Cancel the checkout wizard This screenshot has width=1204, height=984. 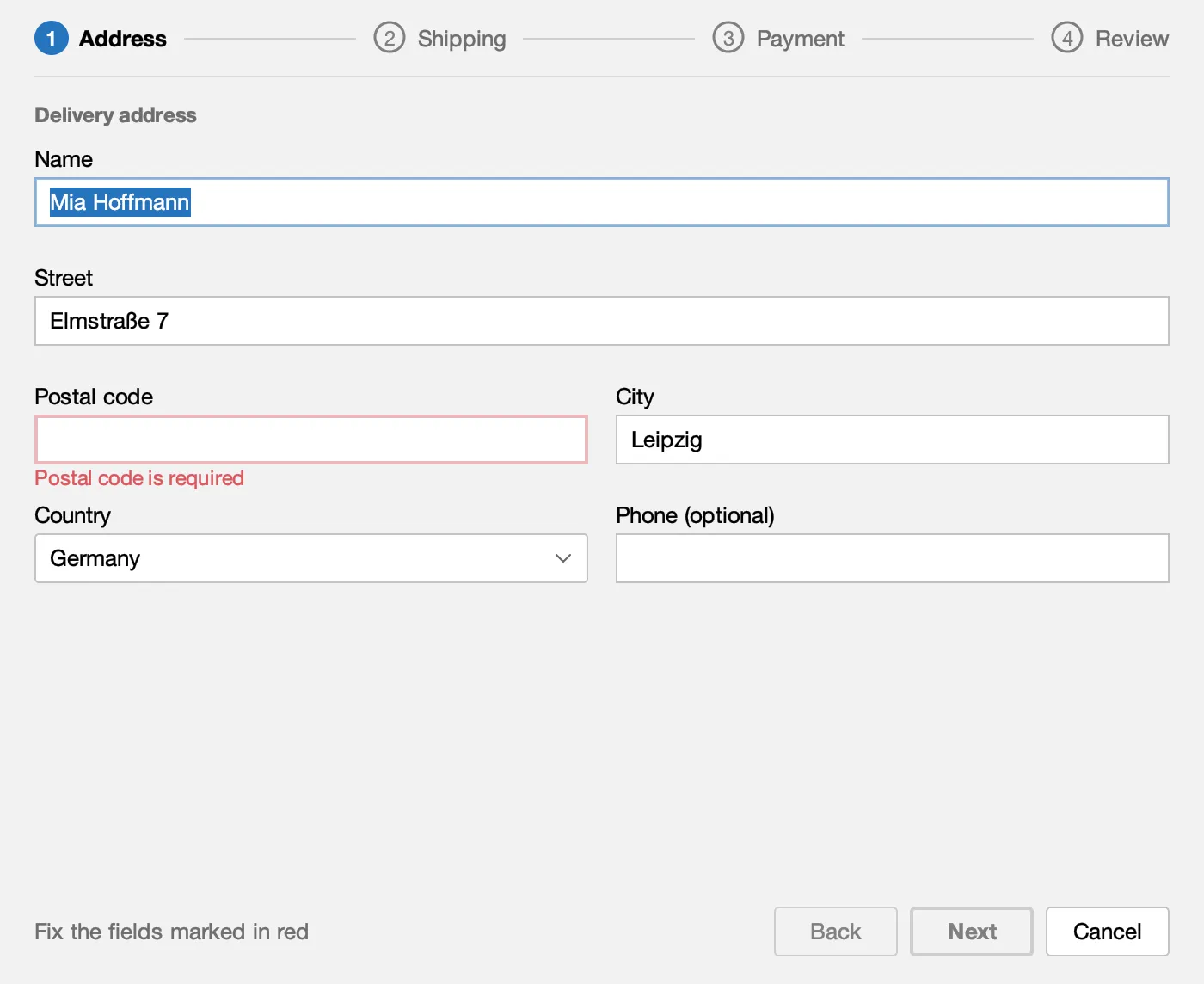click(x=1108, y=932)
